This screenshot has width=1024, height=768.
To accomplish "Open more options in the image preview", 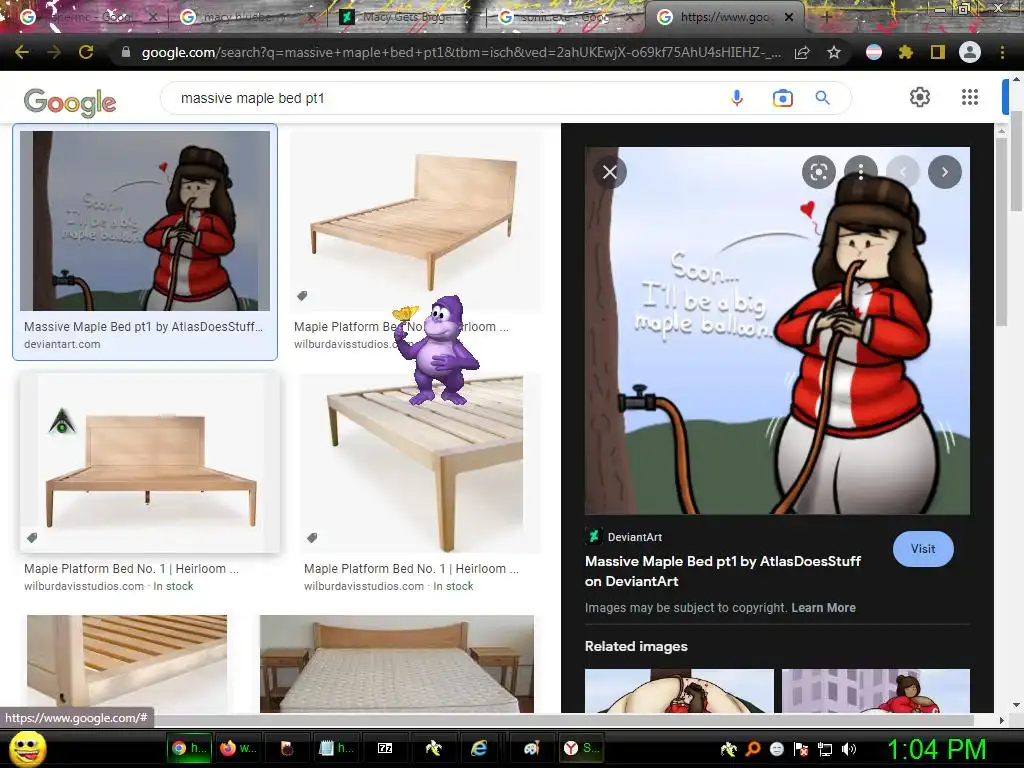I will point(861,172).
